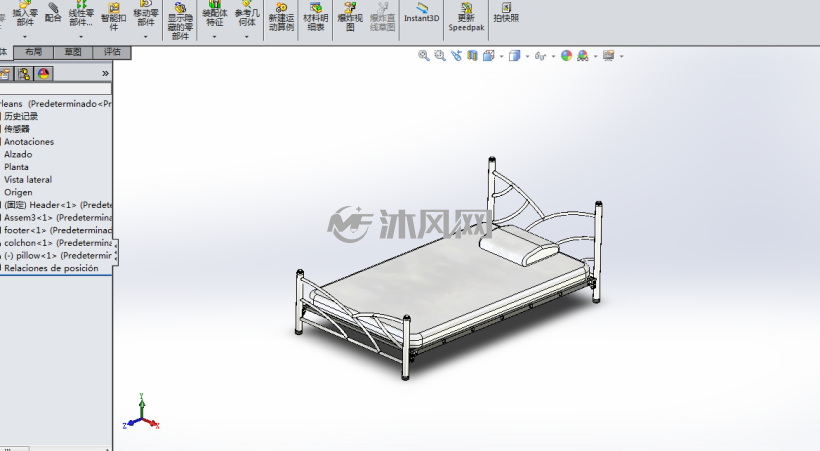Switch to the 草图 (Sketch) tab
820x451 pixels.
73,52
